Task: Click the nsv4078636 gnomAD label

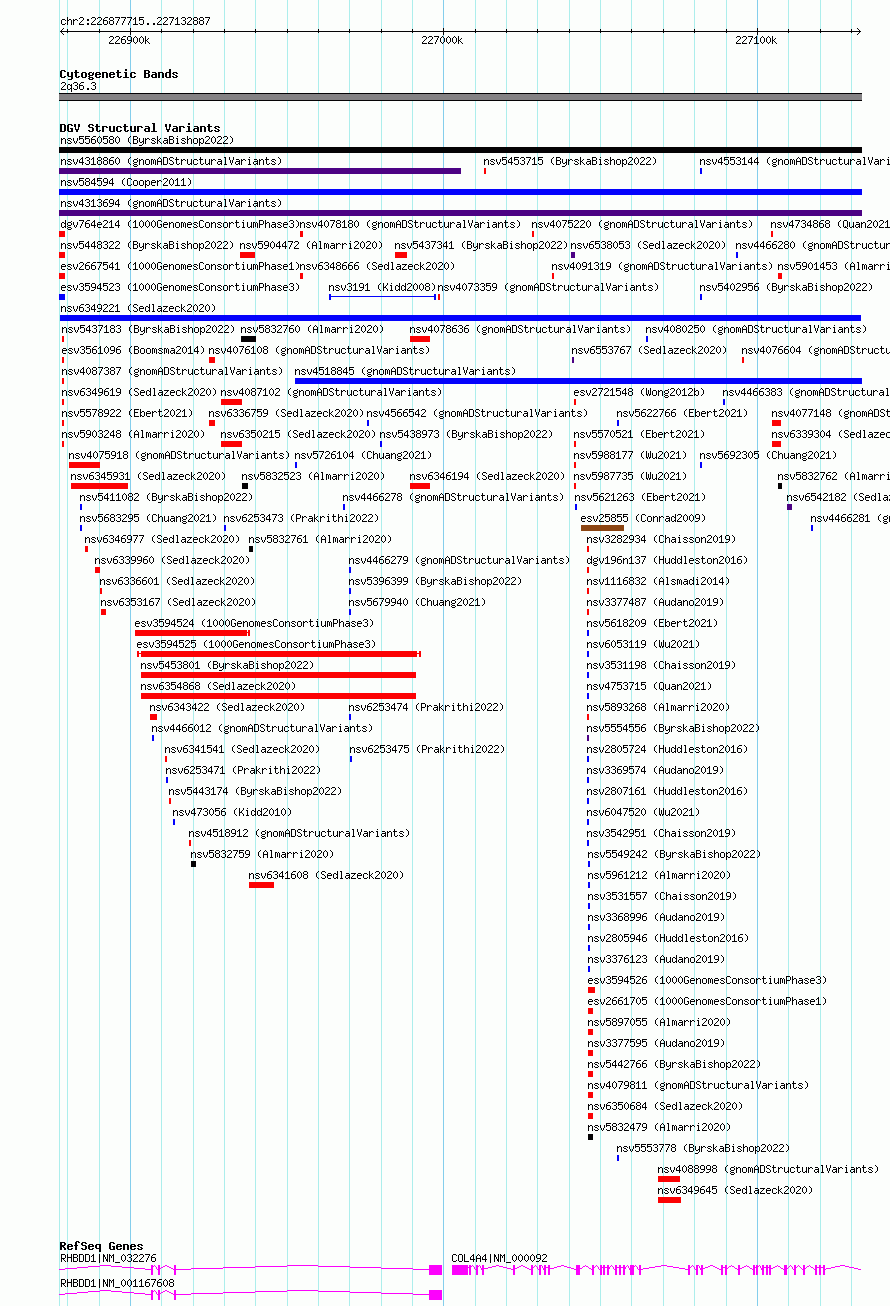Action: point(520,330)
